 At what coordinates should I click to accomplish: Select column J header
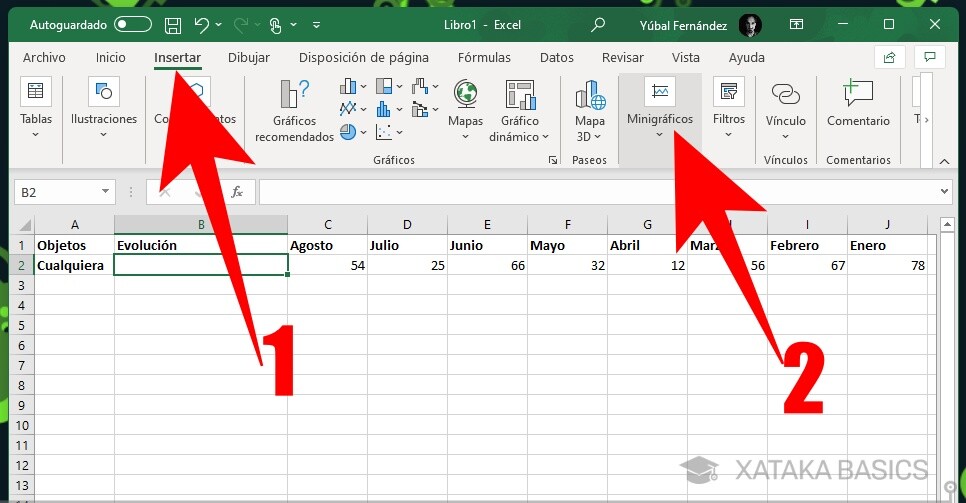887,224
